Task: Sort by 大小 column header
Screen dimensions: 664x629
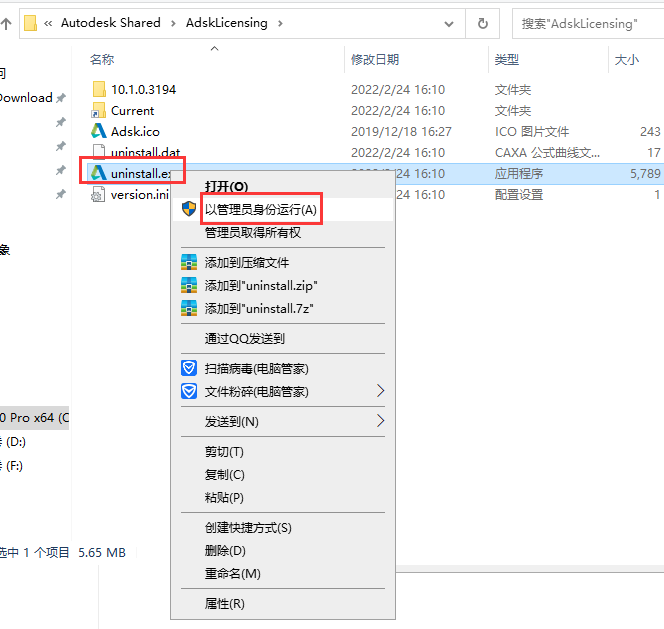Action: 627,59
